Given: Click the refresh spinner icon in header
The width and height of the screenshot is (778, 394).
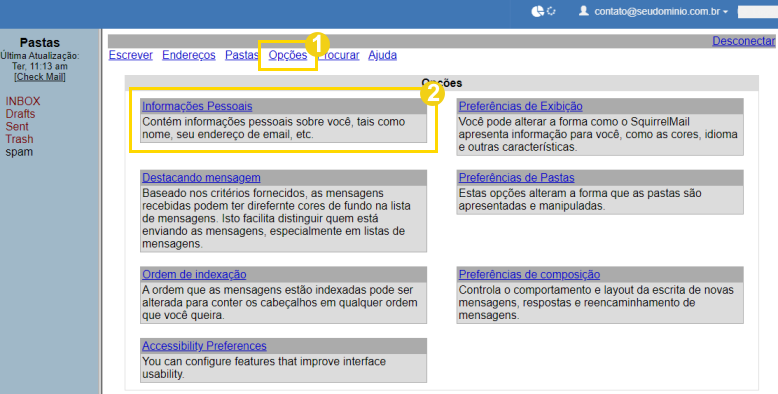Looking at the screenshot, I should coord(551,11).
